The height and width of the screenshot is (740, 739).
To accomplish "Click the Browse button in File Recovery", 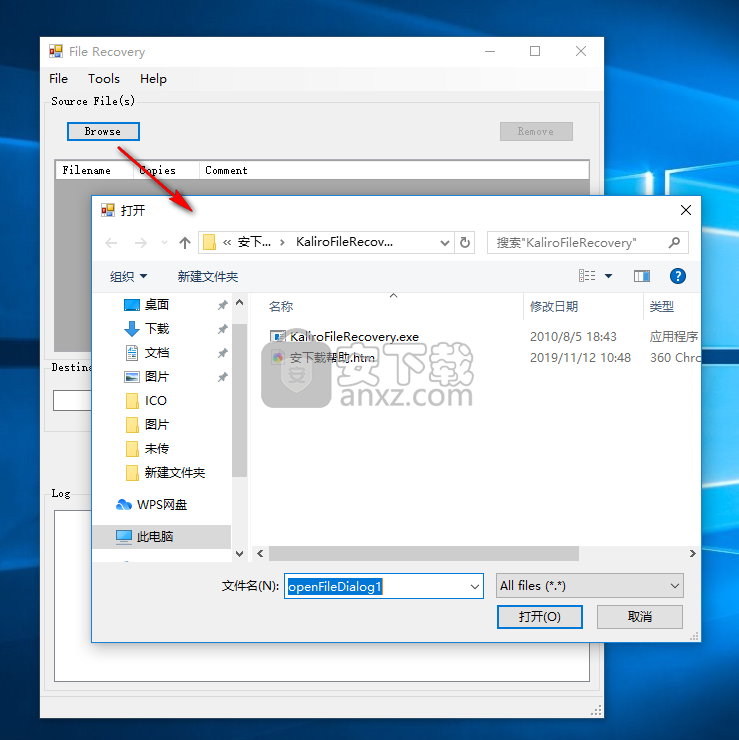I will 103,132.
